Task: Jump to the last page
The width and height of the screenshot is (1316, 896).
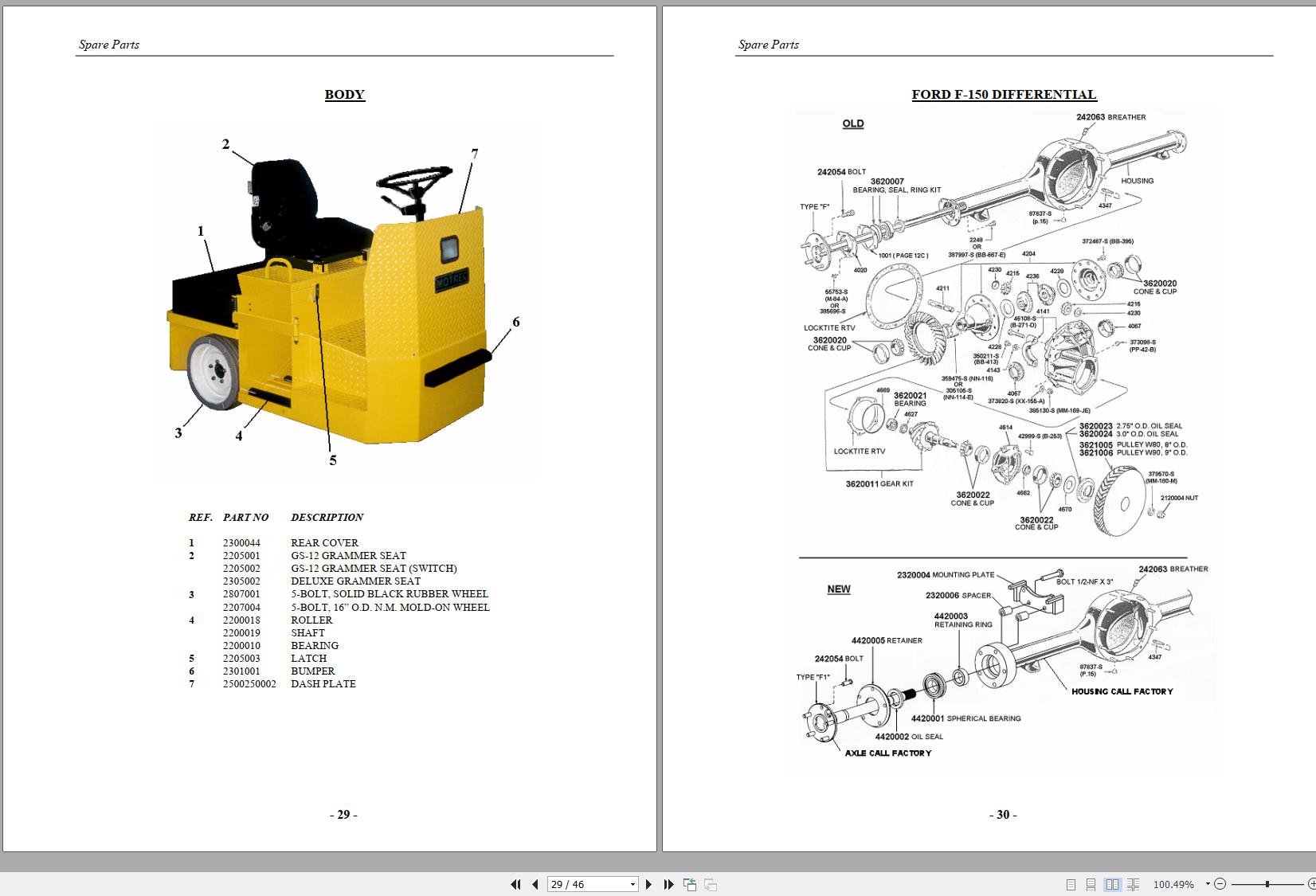Action: (x=668, y=884)
